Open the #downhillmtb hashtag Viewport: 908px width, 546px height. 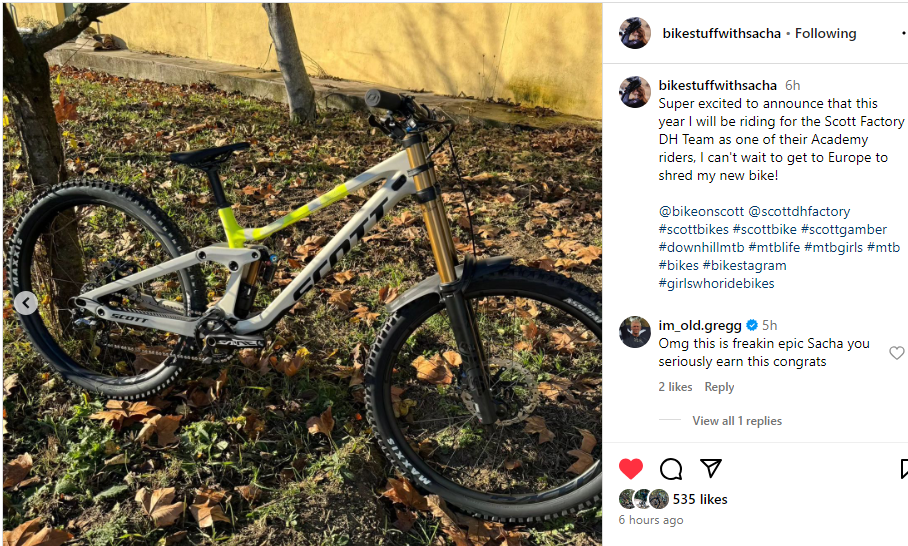point(701,247)
